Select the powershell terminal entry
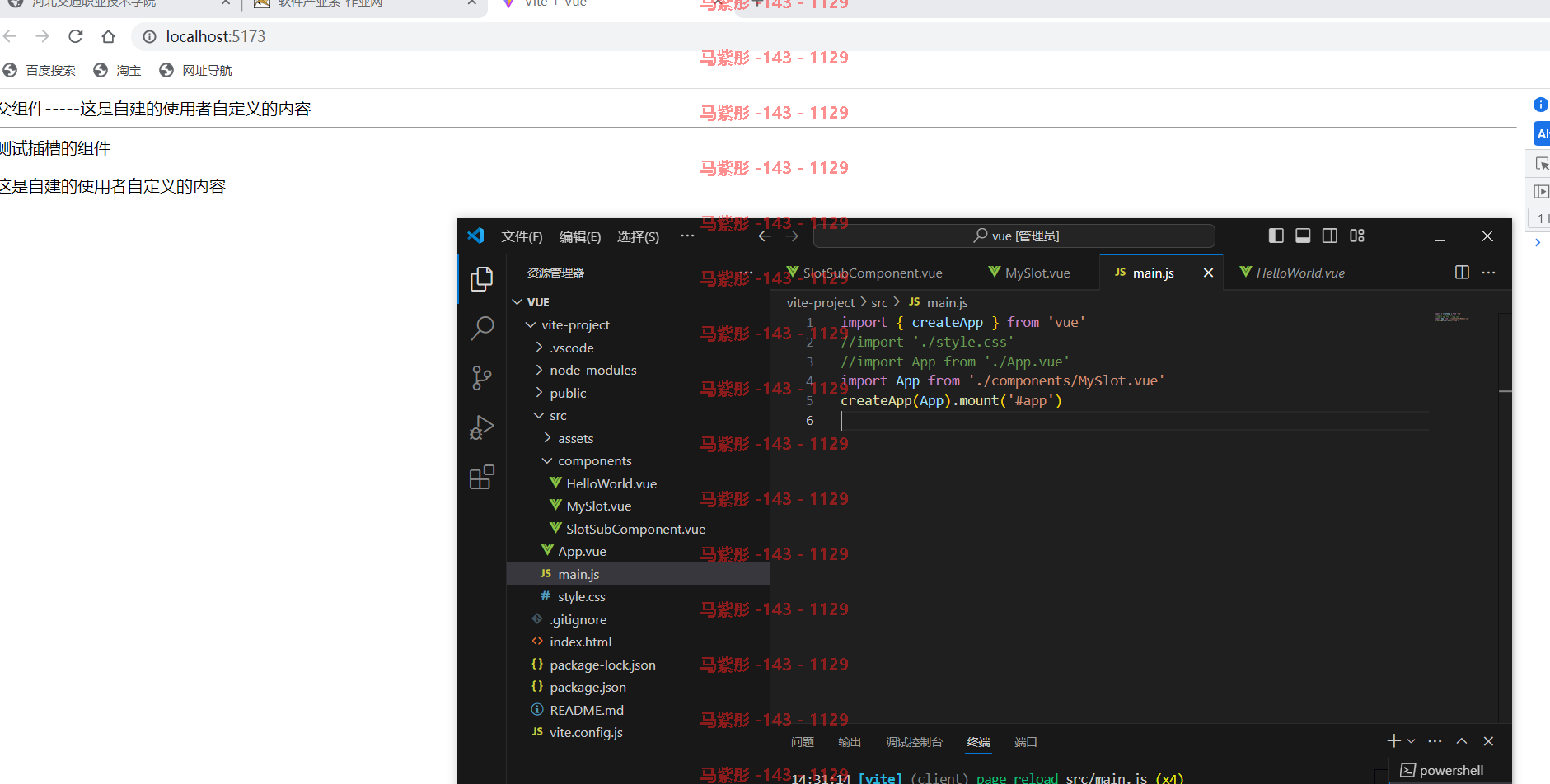The width and height of the screenshot is (1550, 784). pyautogui.click(x=1442, y=771)
